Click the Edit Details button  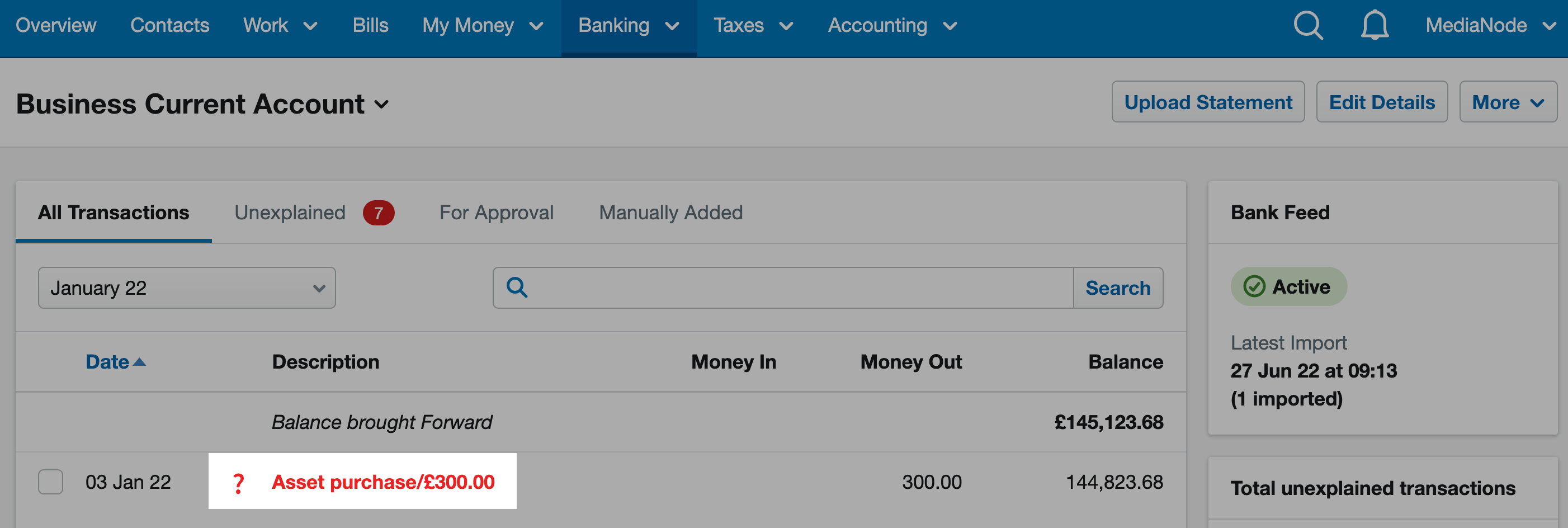[x=1382, y=102]
